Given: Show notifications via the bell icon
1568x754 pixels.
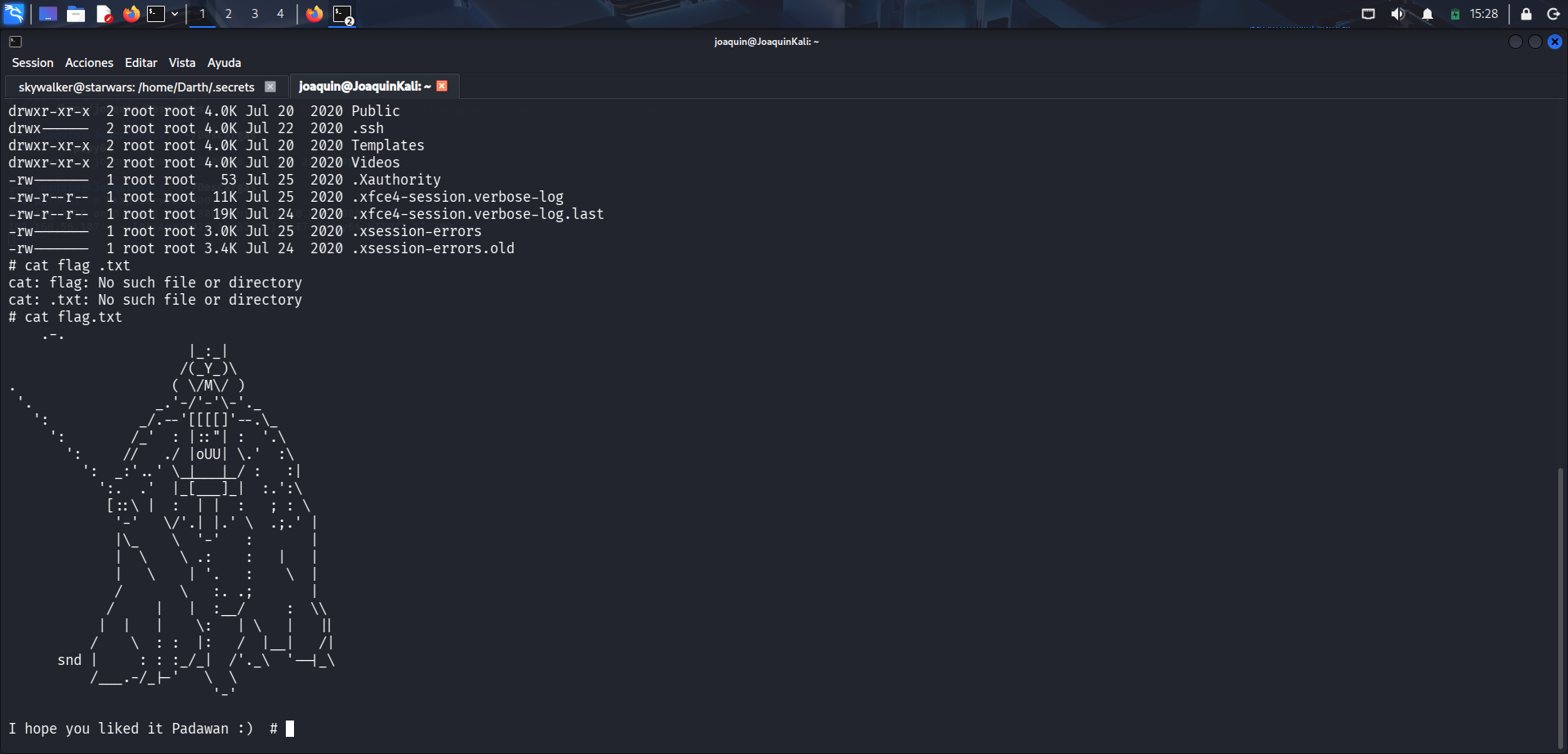Looking at the screenshot, I should (1428, 14).
